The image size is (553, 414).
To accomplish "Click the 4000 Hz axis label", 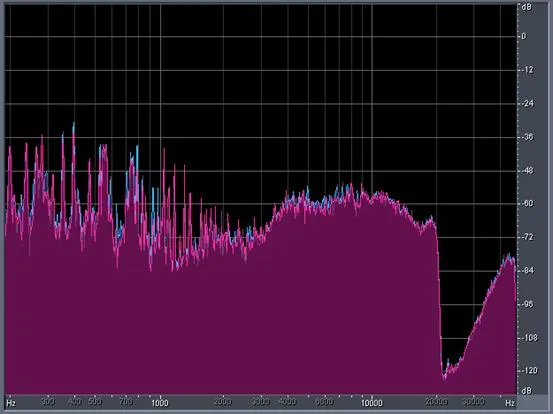I will coord(287,402).
